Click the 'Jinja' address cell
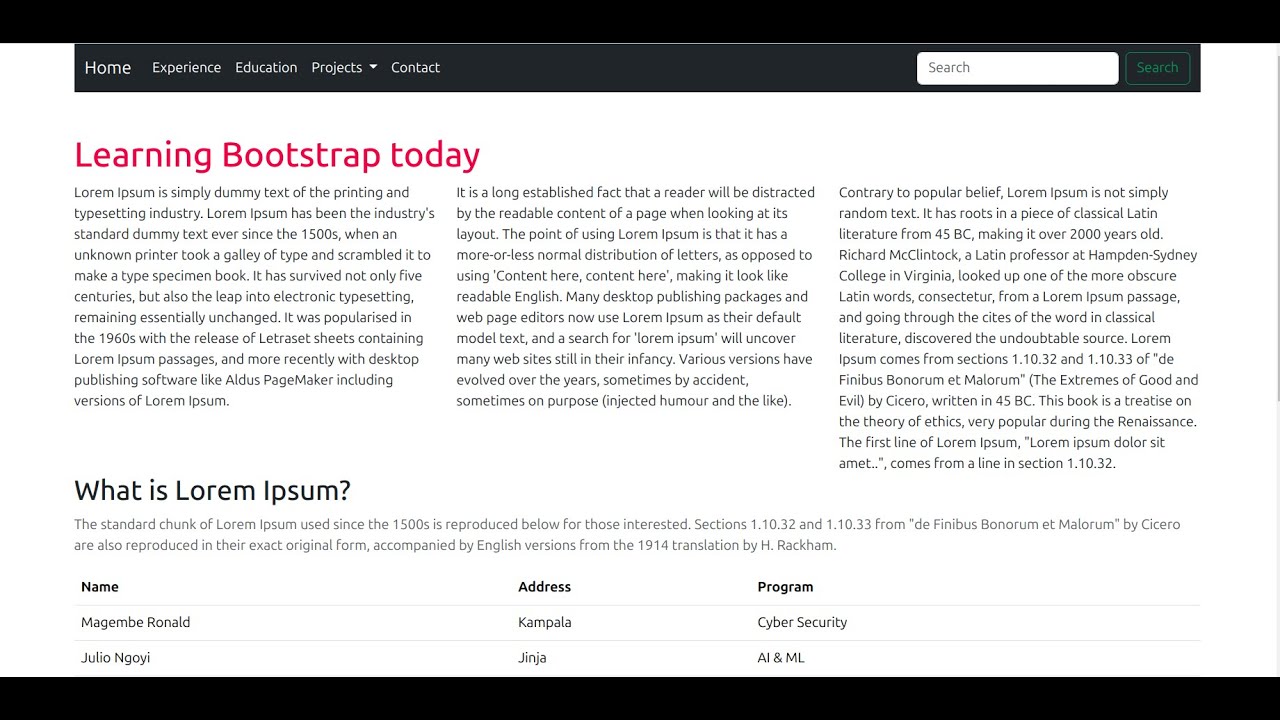This screenshot has width=1280, height=720. point(631,658)
